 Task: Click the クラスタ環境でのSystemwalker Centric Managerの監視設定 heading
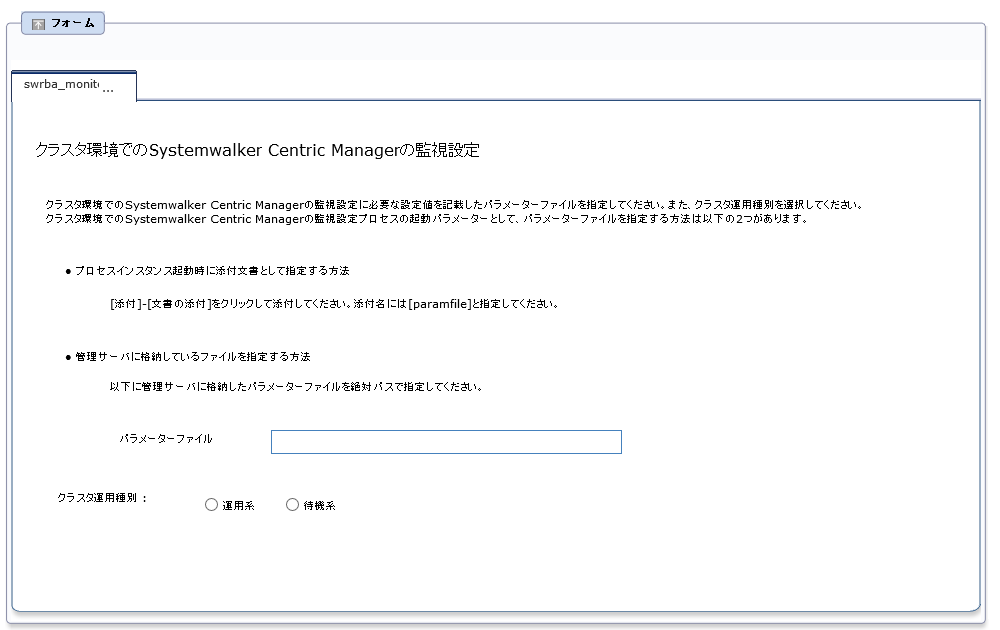[x=257, y=150]
